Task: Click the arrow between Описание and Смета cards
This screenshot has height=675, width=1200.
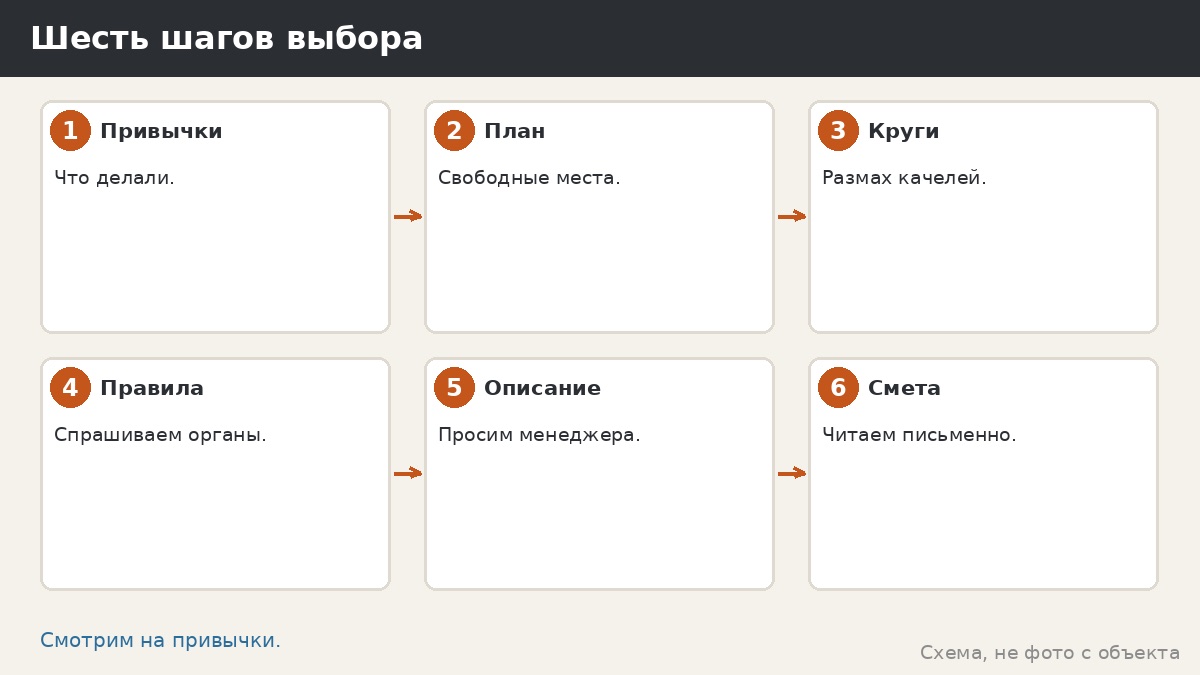Action: 792,473
